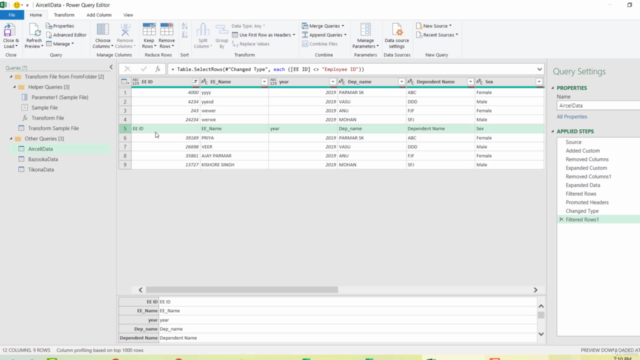Image resolution: width=640 pixels, height=360 pixels.
Task: Collapse the APPLIED STEPS section
Action: [x=553, y=131]
